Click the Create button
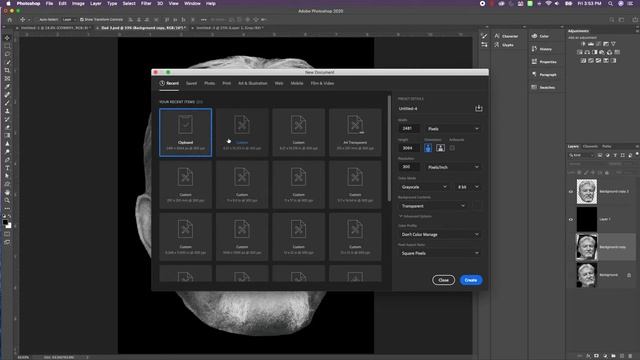This screenshot has width=640, height=360. click(x=471, y=280)
